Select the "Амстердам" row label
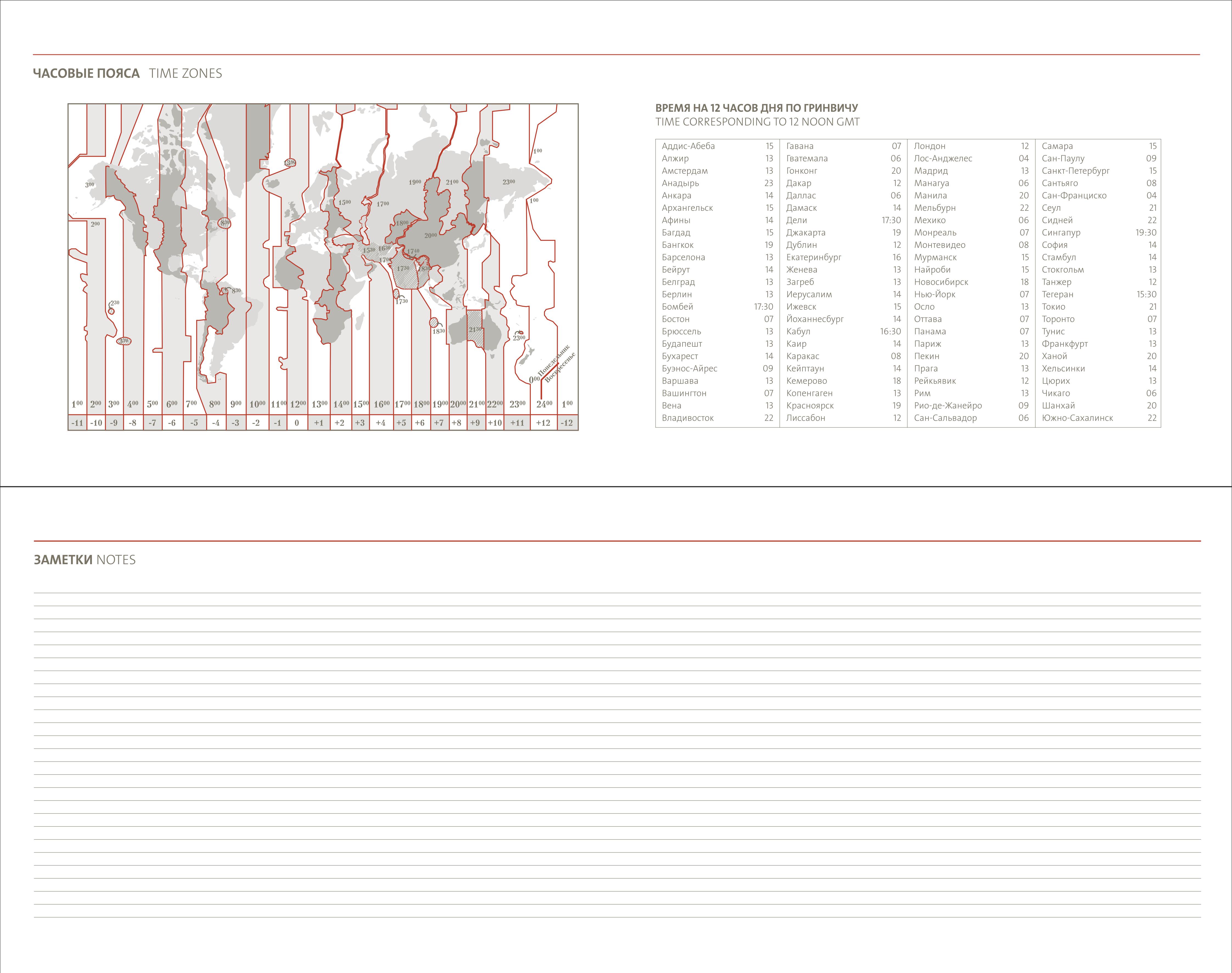Image resolution: width=1232 pixels, height=973 pixels. (685, 171)
